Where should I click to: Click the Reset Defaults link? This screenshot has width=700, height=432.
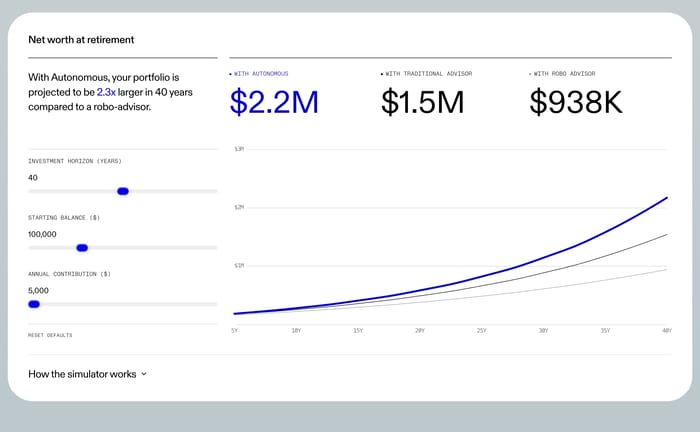(50, 335)
